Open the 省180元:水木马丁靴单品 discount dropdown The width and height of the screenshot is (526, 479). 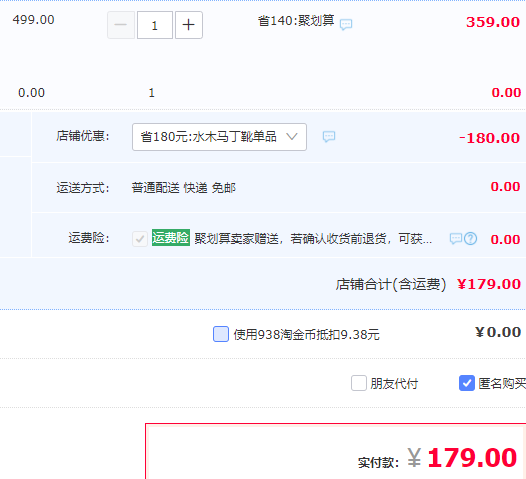point(219,137)
